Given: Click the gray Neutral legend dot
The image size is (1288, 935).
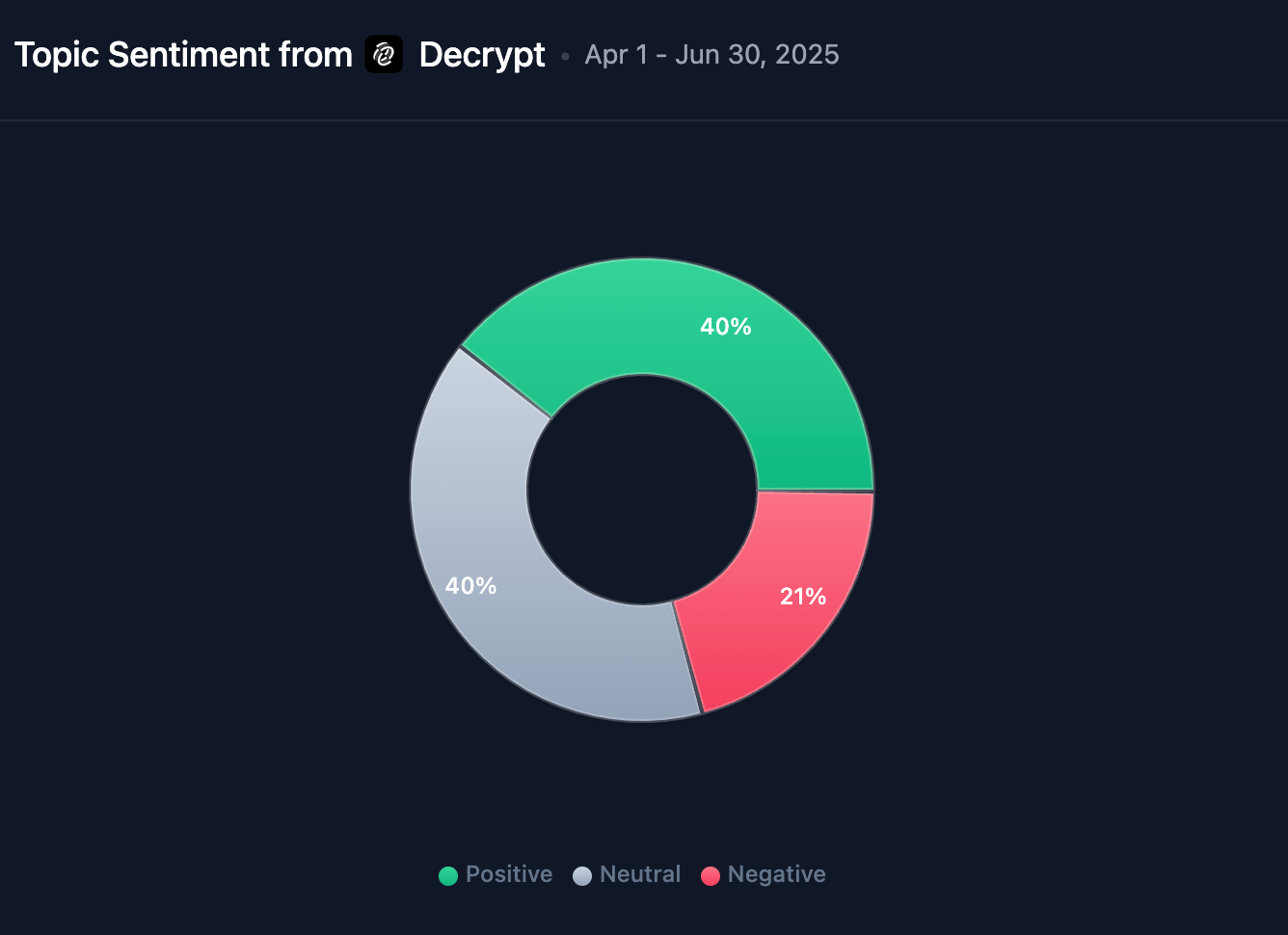Looking at the screenshot, I should pos(582,875).
